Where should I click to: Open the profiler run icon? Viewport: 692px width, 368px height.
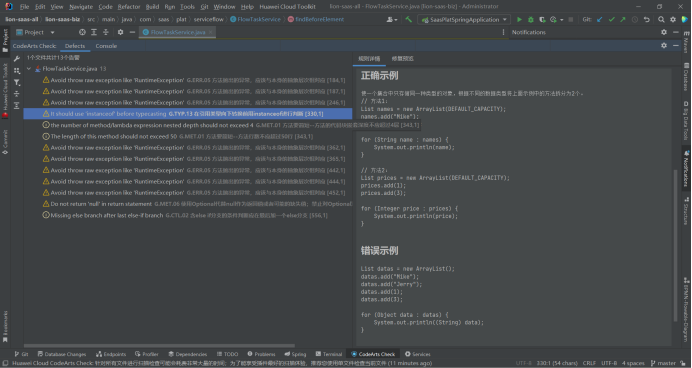point(553,19)
